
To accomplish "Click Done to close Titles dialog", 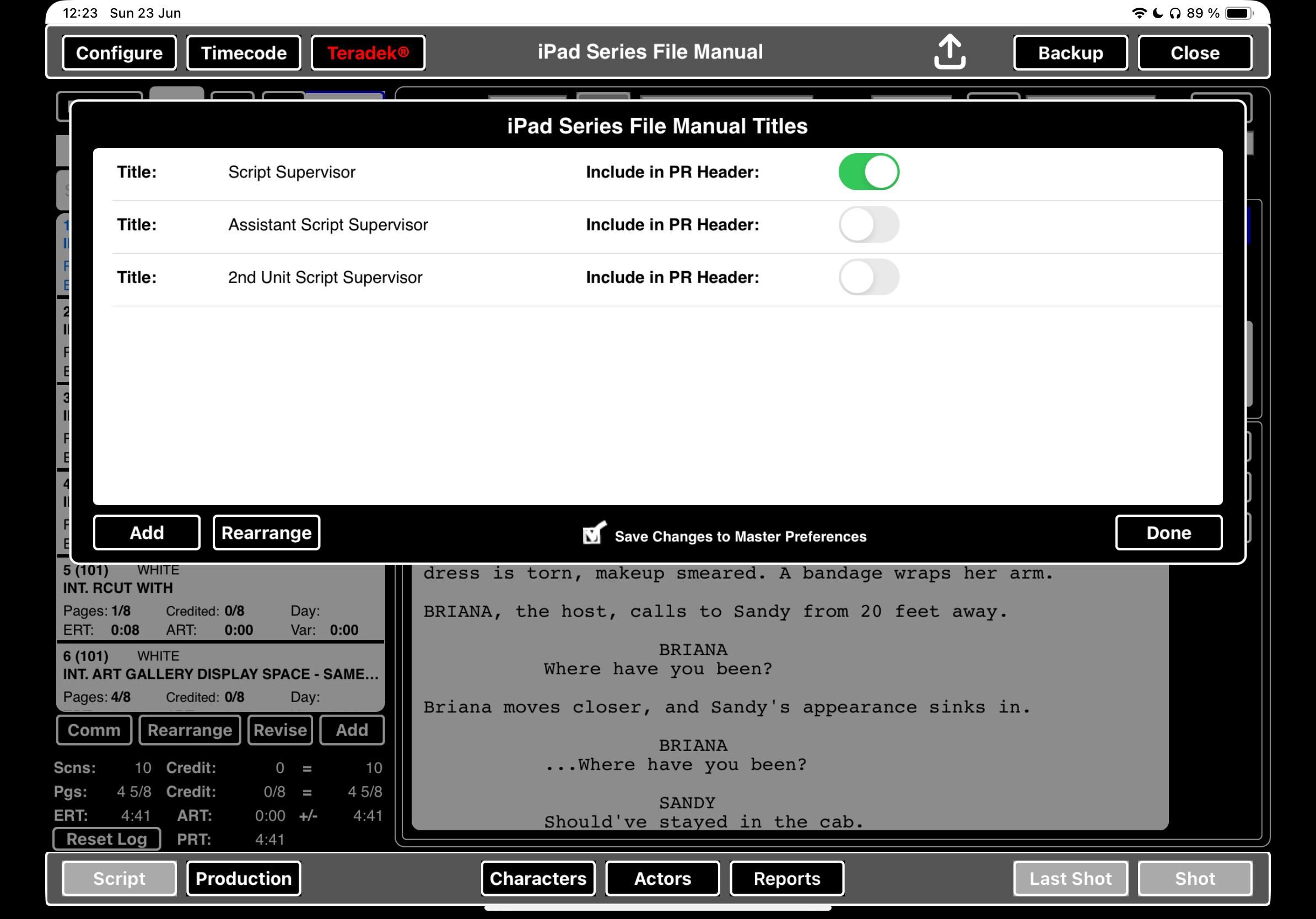I will [x=1168, y=533].
